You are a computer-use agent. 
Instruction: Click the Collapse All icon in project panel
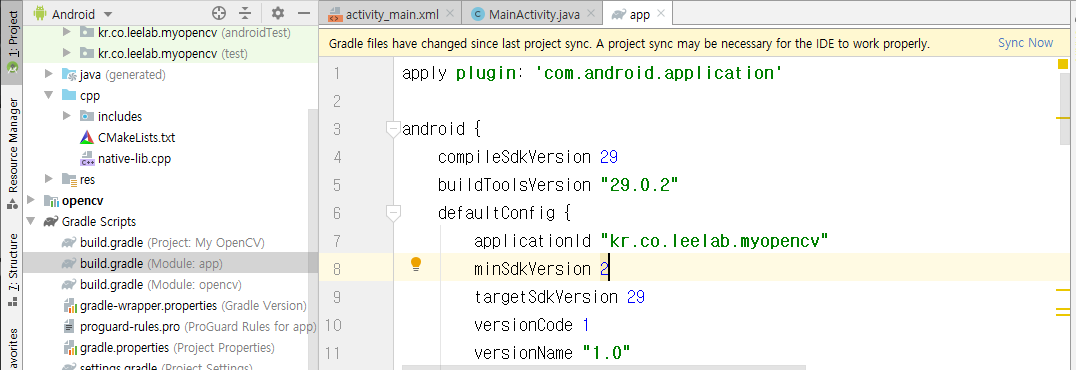[x=246, y=12]
